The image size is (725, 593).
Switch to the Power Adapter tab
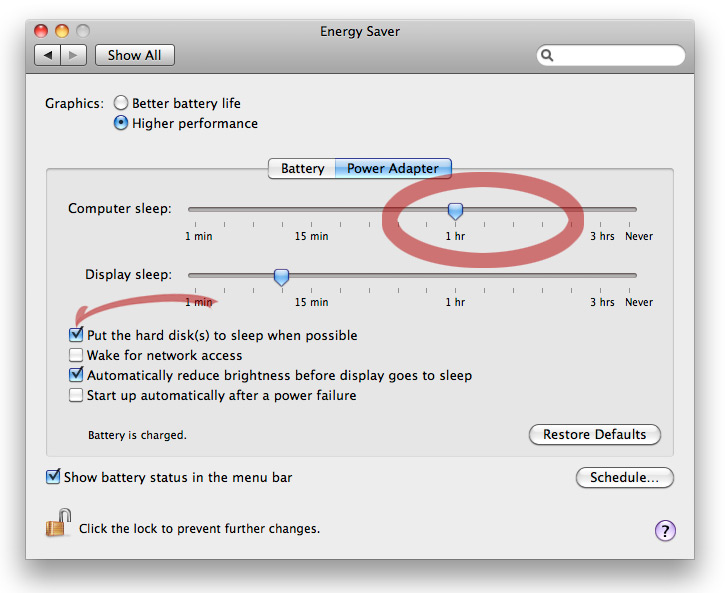pos(393,168)
